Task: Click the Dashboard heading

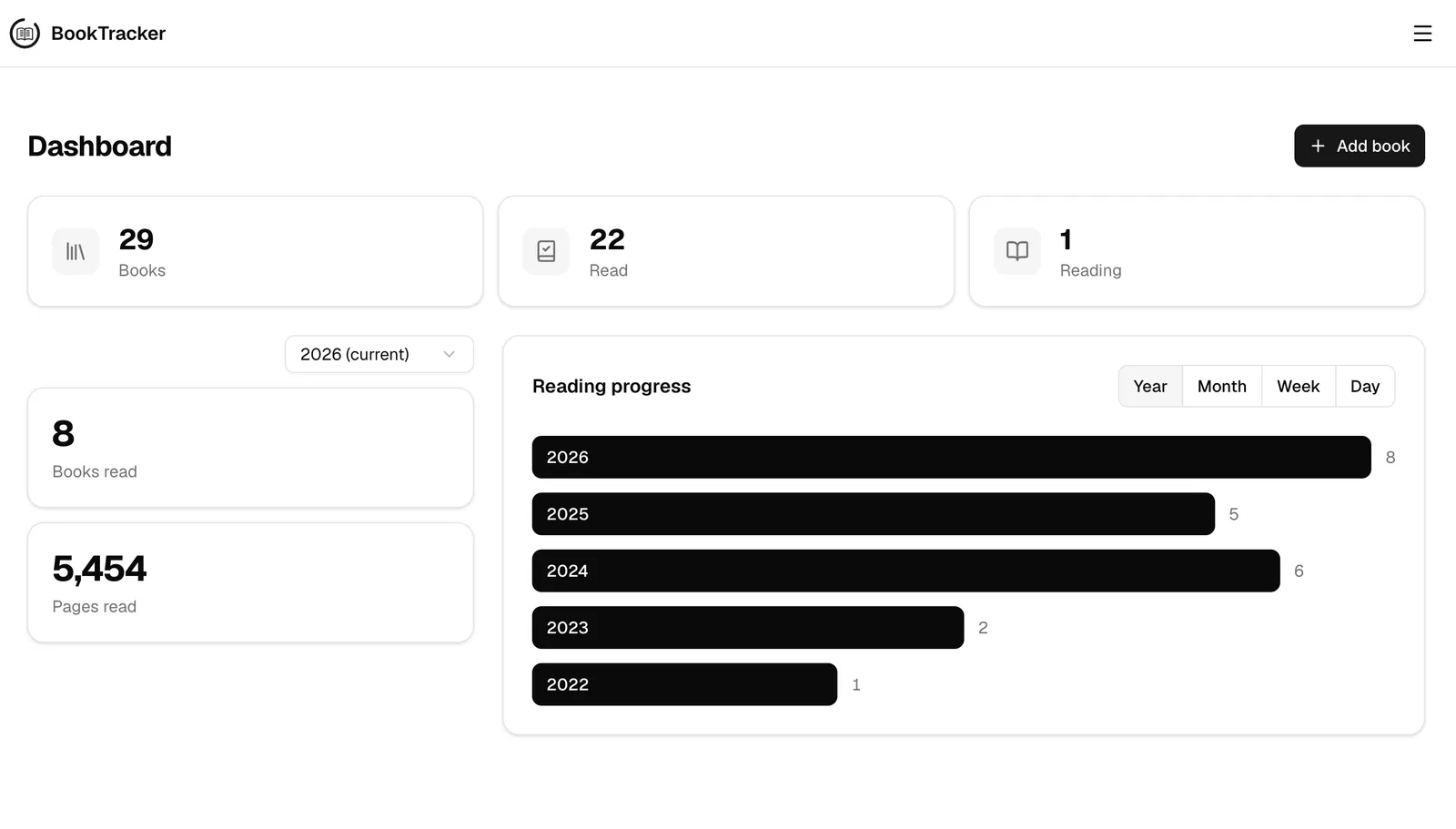Action: (x=100, y=146)
